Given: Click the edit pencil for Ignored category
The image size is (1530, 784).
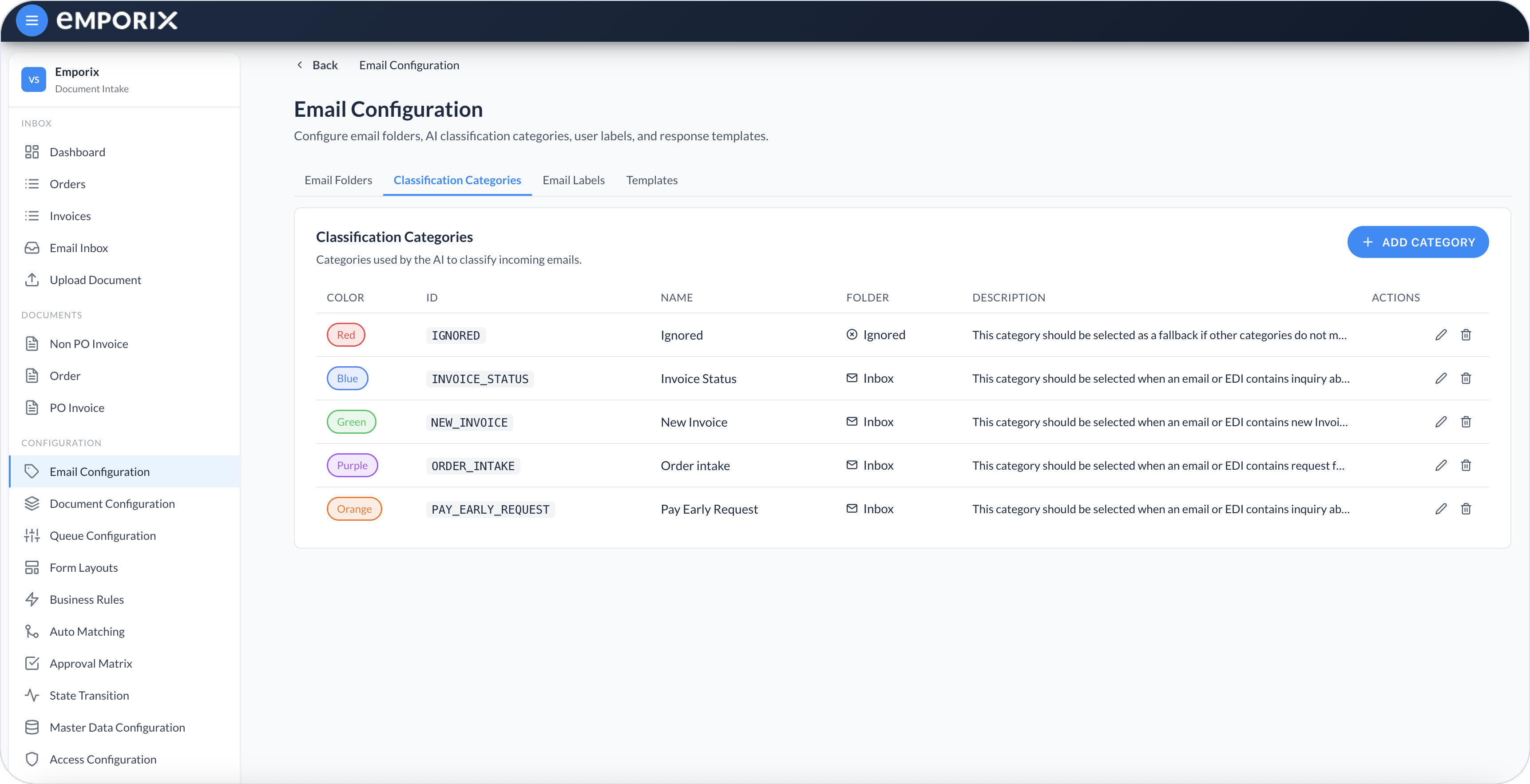Looking at the screenshot, I should pyautogui.click(x=1441, y=335).
